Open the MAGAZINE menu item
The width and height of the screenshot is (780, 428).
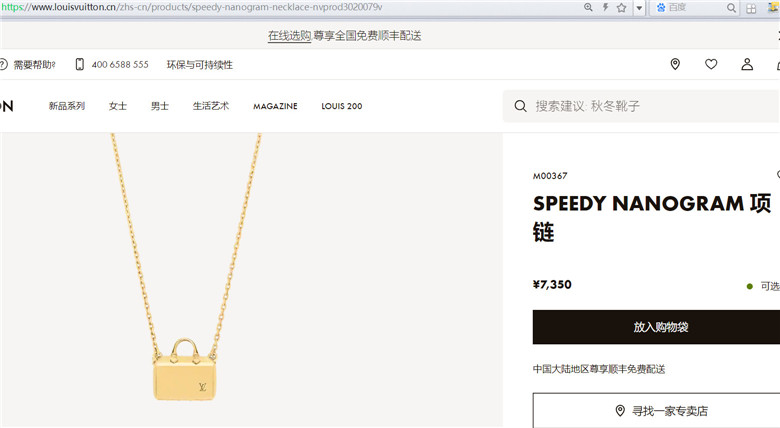point(275,106)
